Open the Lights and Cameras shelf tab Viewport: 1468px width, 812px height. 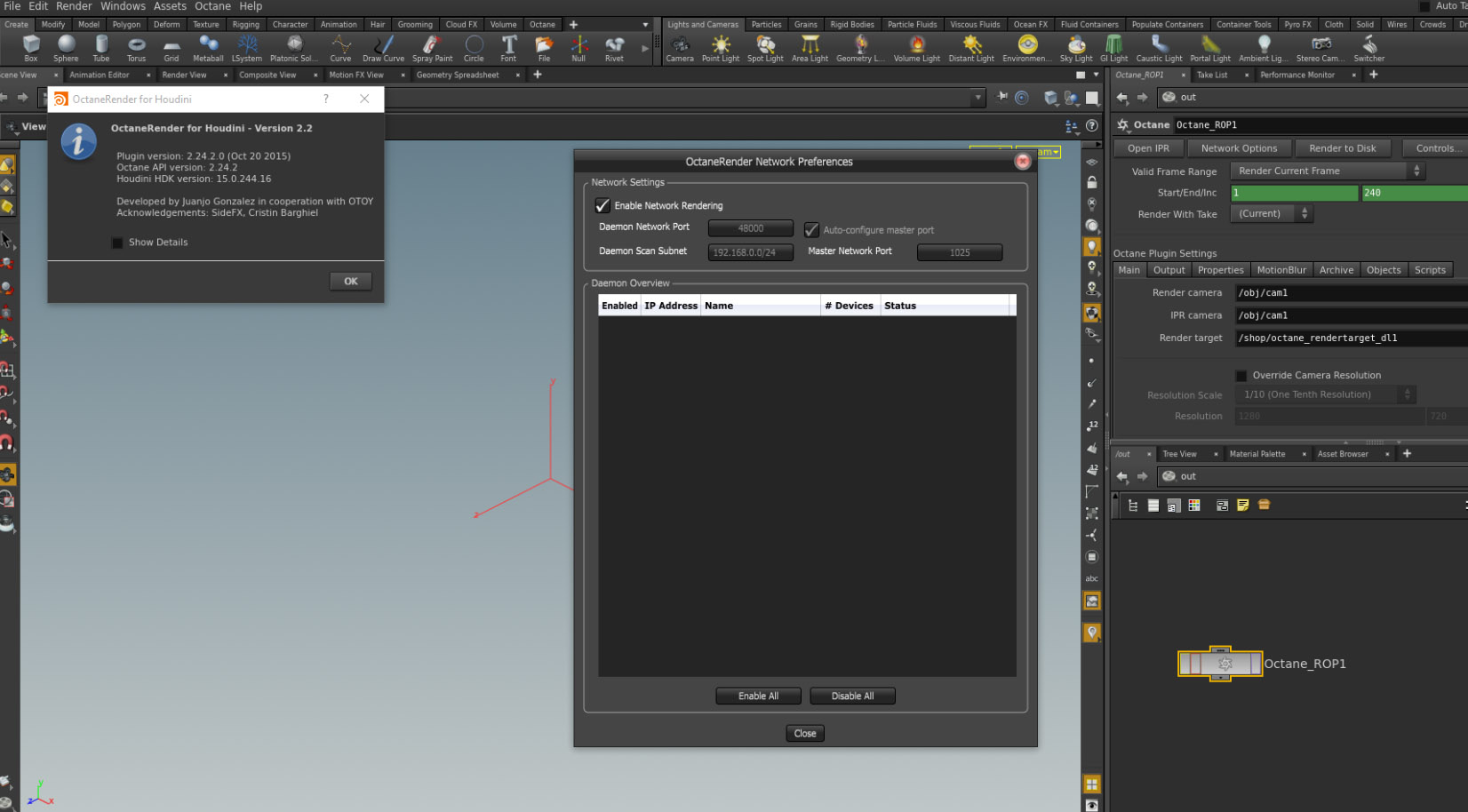pos(703,25)
